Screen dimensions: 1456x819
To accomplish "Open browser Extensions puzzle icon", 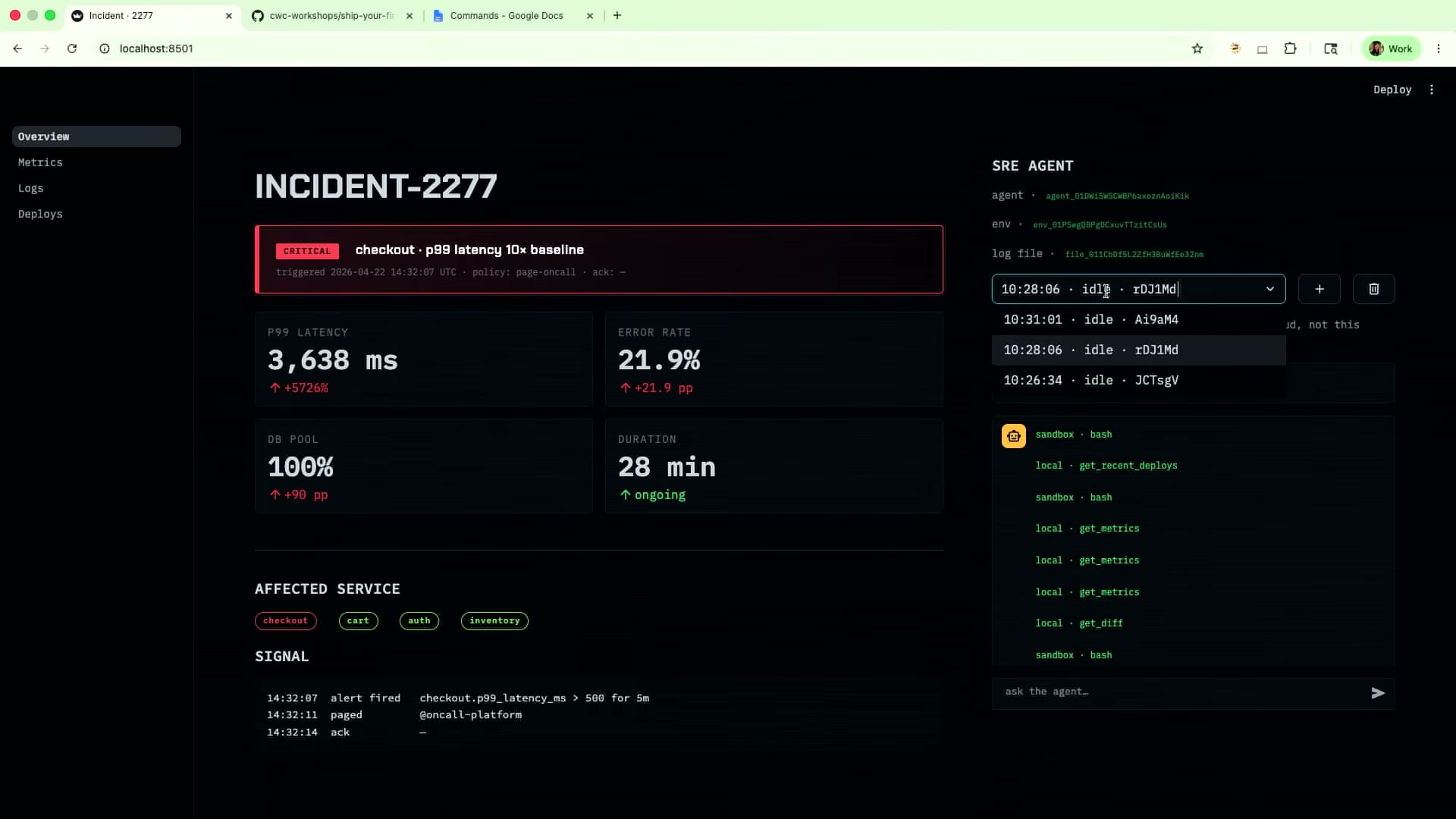I will tap(1290, 49).
